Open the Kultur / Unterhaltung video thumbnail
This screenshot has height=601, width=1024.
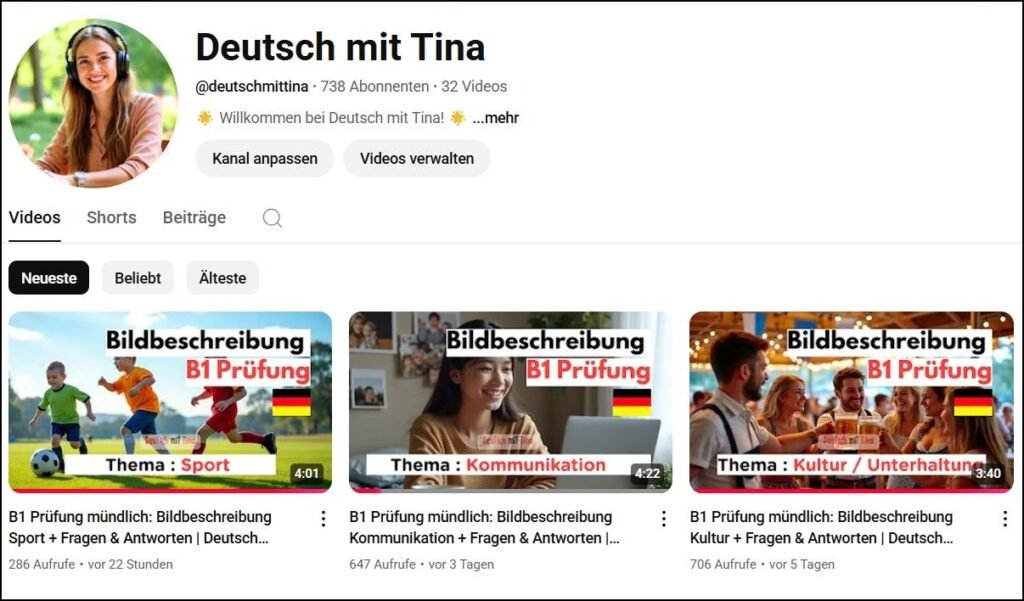tap(852, 402)
